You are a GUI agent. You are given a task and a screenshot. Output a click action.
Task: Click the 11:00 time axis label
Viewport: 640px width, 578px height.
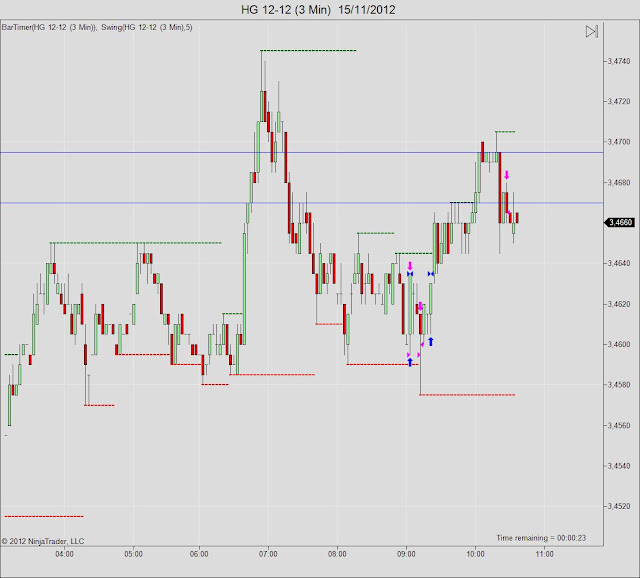tap(544, 554)
